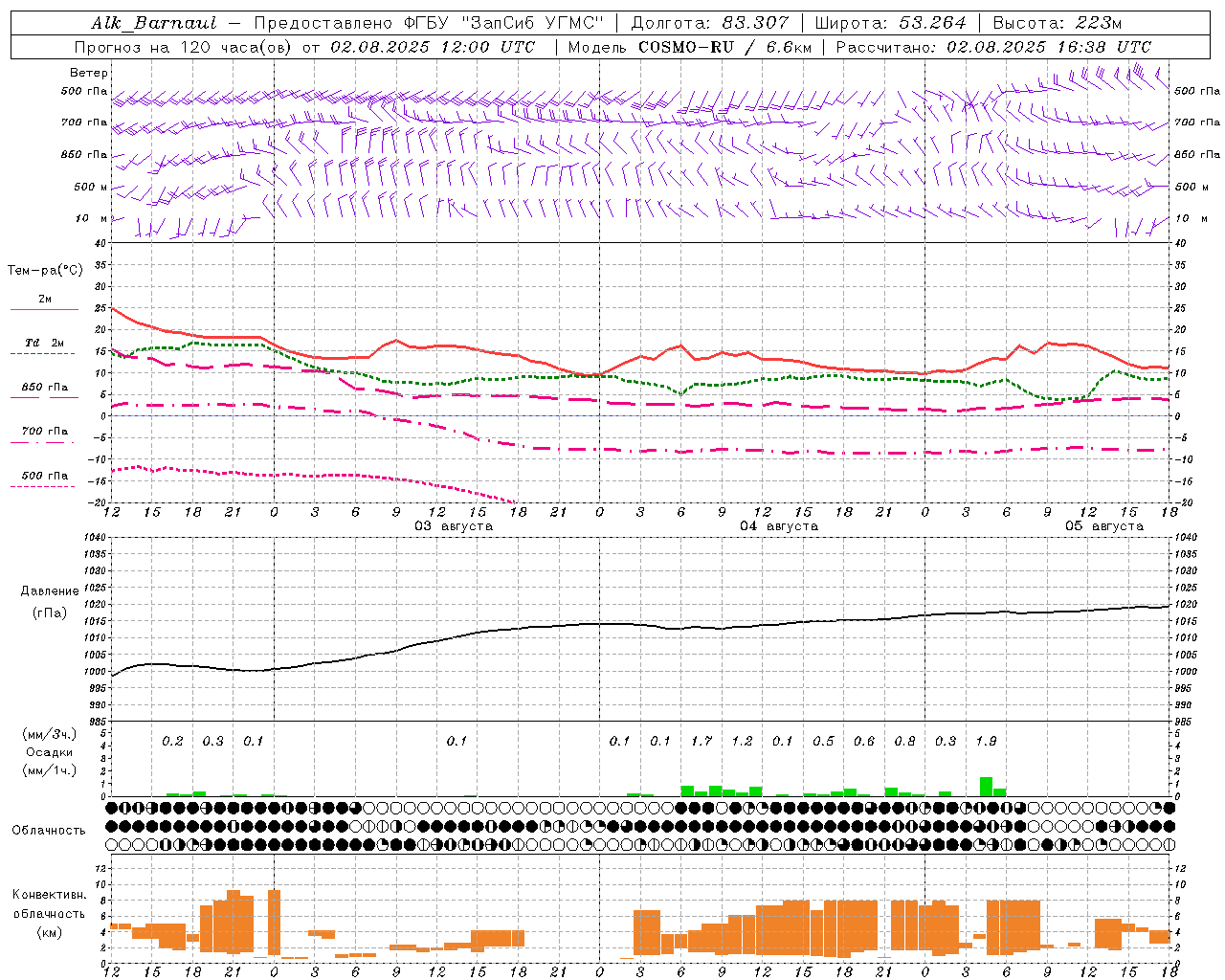
Task: Click the '2м' temperature legend entry
Action: point(44,300)
